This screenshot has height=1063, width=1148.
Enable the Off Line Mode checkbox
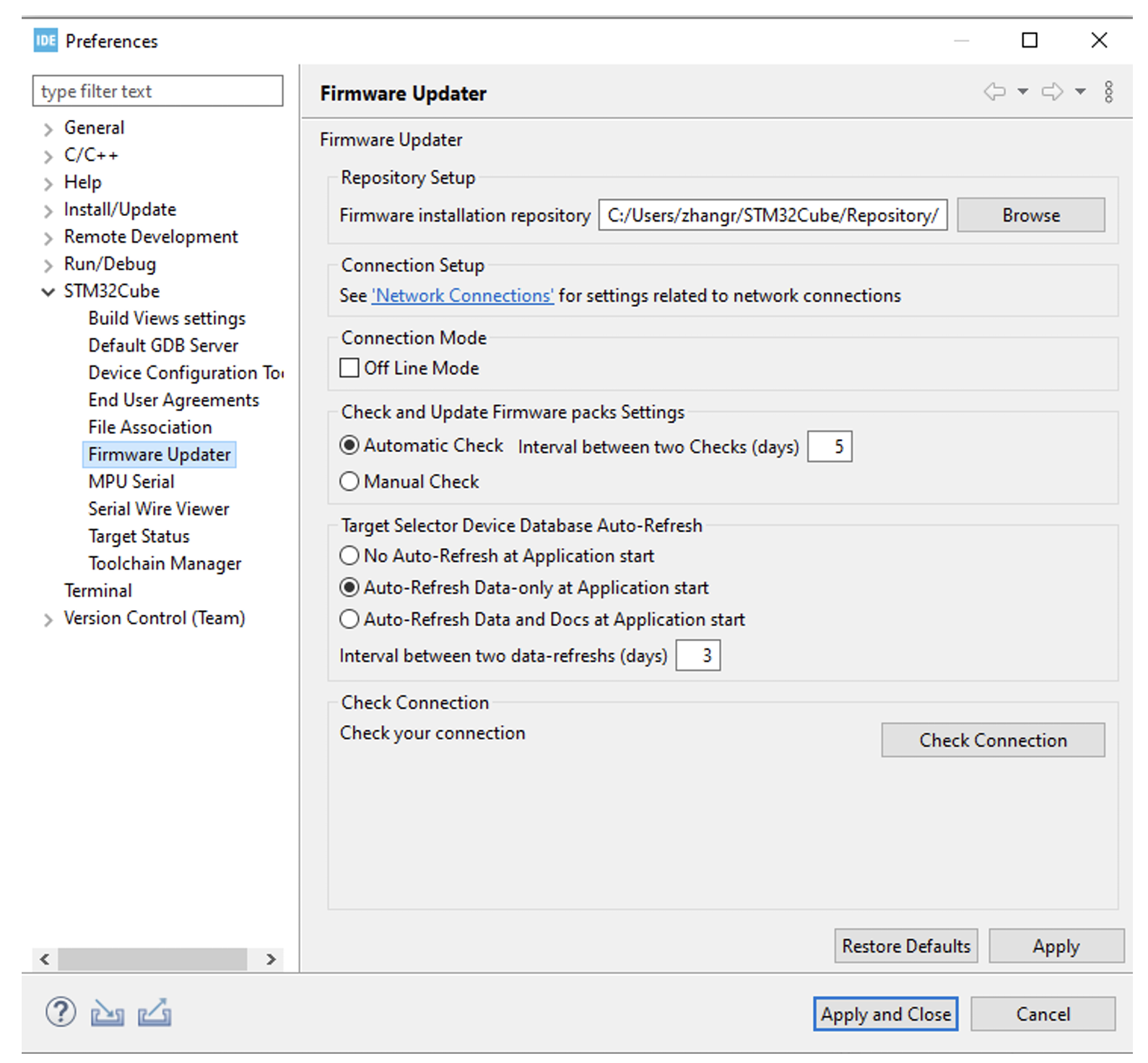349,368
